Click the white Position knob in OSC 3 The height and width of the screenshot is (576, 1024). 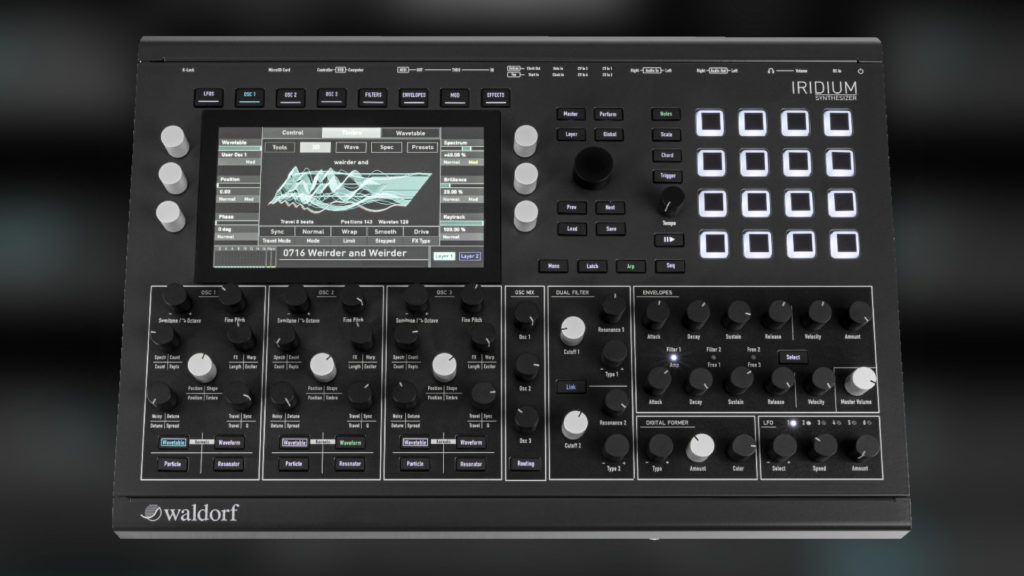pyautogui.click(x=444, y=367)
